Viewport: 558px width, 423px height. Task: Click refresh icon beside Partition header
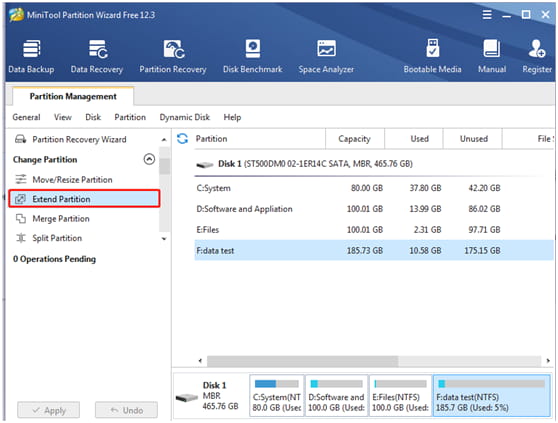(x=183, y=139)
